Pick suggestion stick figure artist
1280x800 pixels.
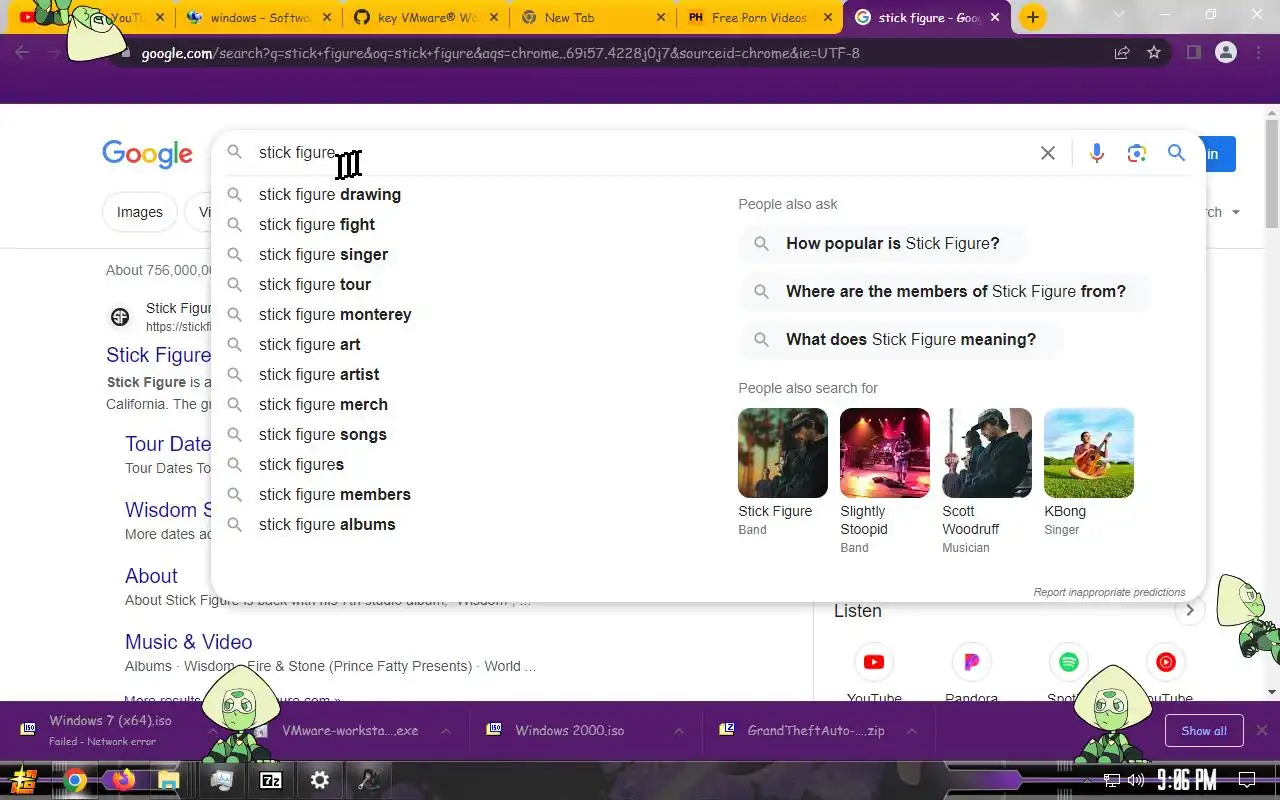[319, 374]
